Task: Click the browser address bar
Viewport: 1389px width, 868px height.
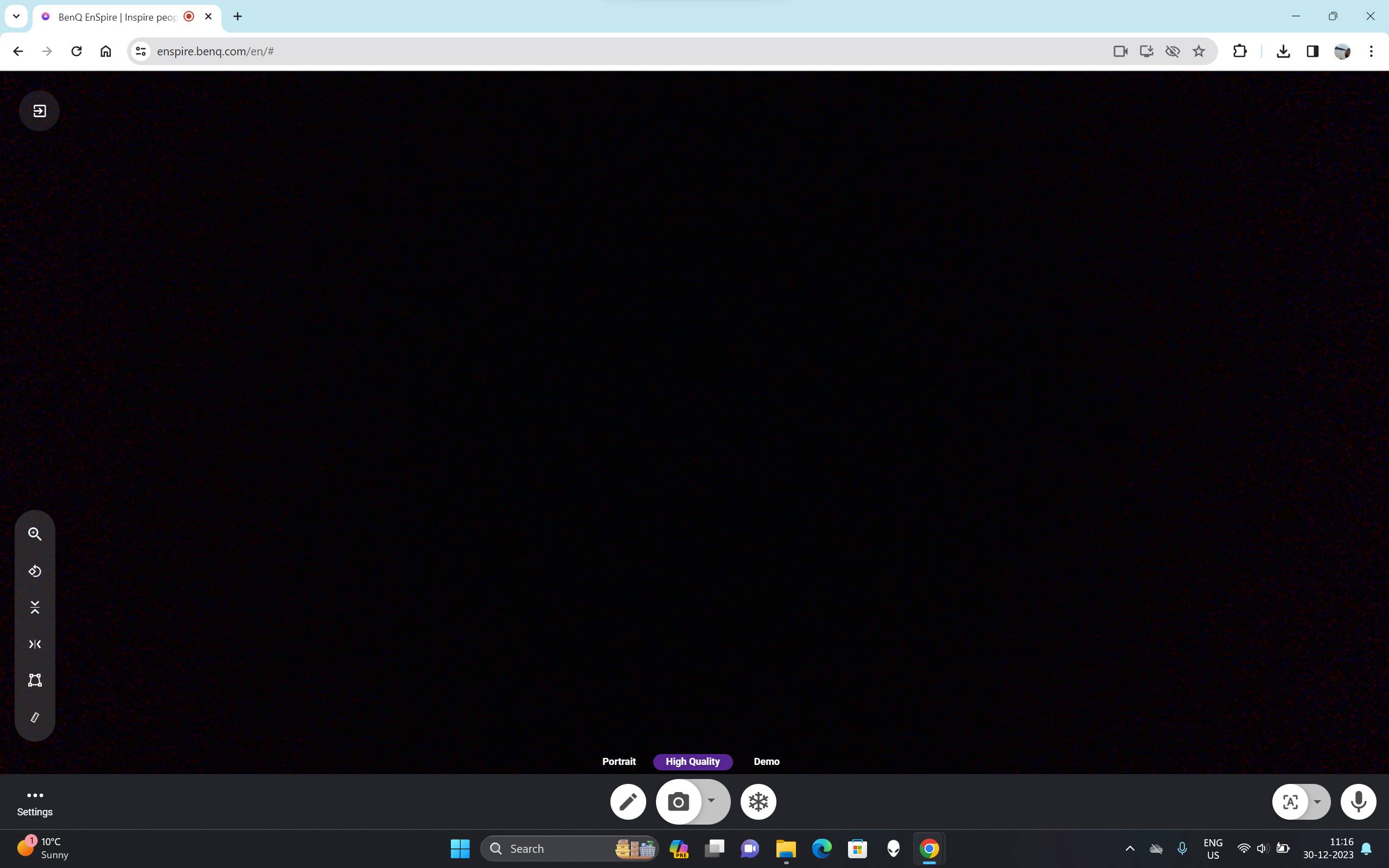Action: point(574,51)
